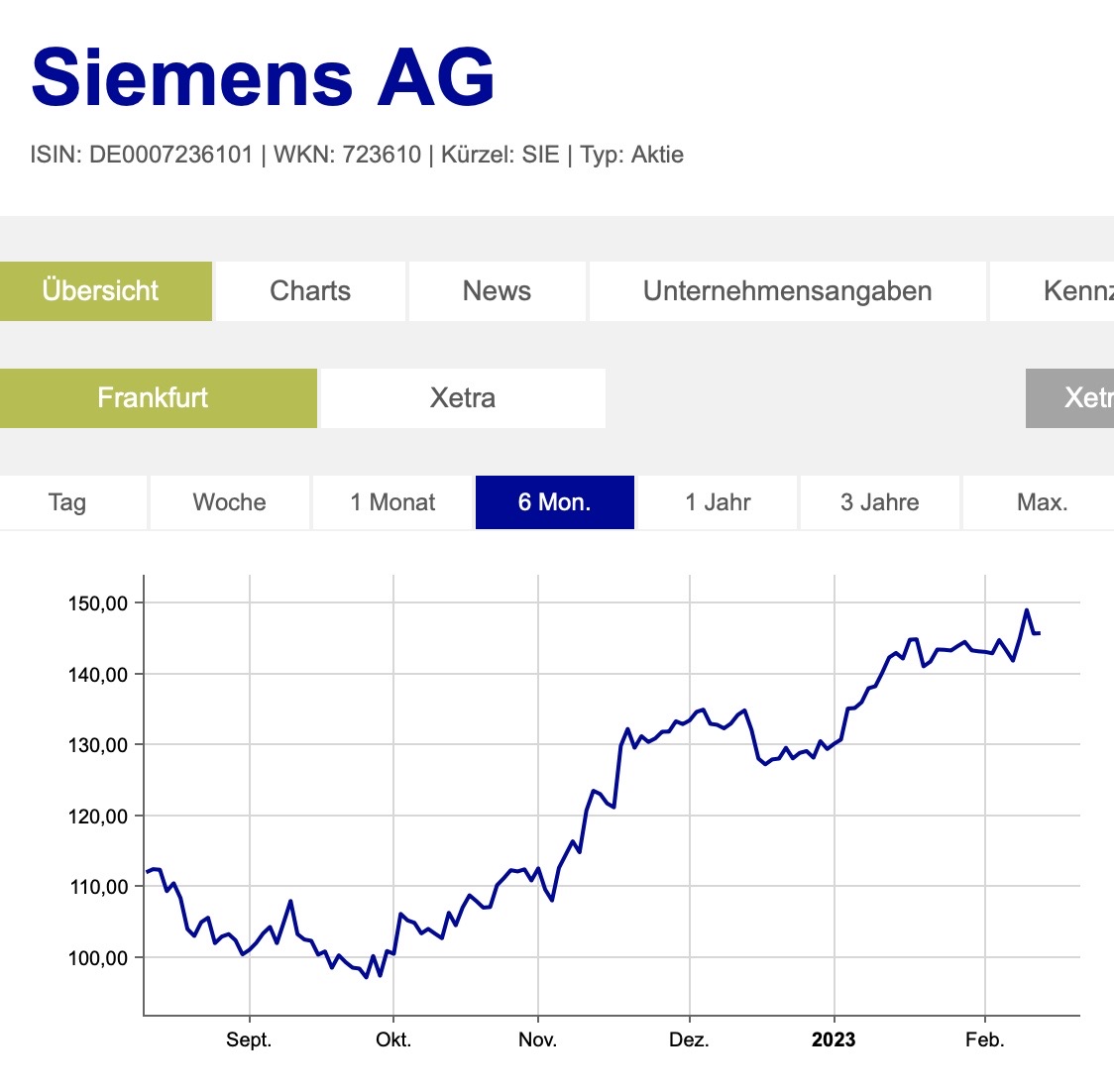The image size is (1114, 1092).
Task: Show the Max. time range
Action: coord(1042,502)
